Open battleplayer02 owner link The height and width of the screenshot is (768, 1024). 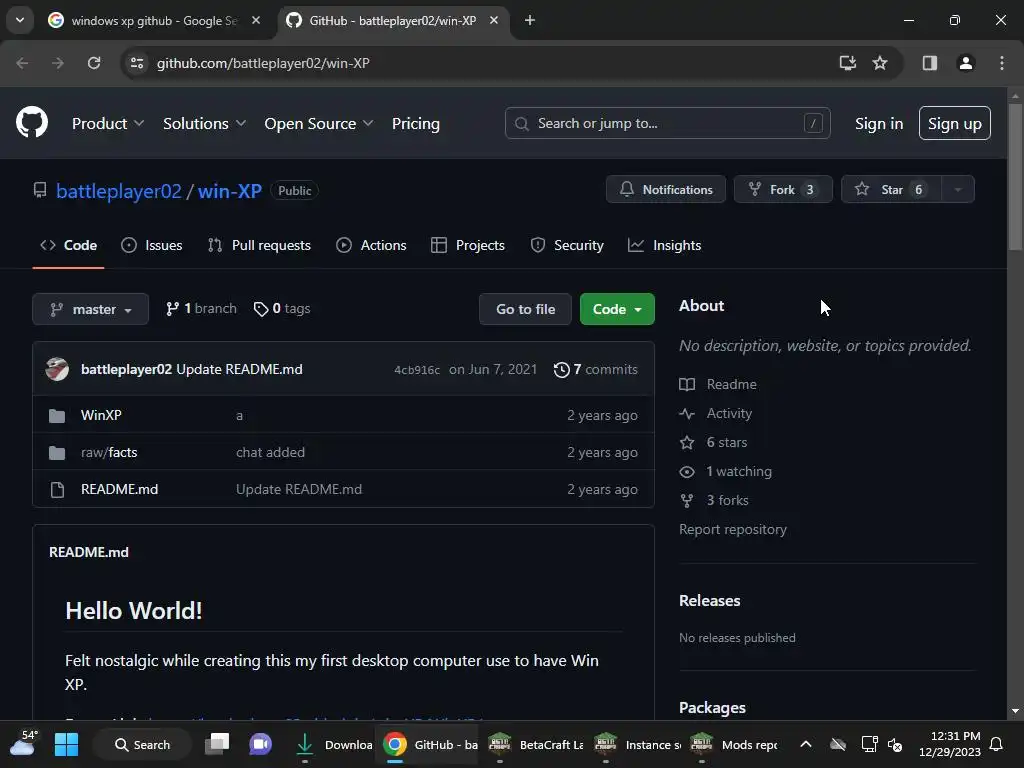coord(119,191)
